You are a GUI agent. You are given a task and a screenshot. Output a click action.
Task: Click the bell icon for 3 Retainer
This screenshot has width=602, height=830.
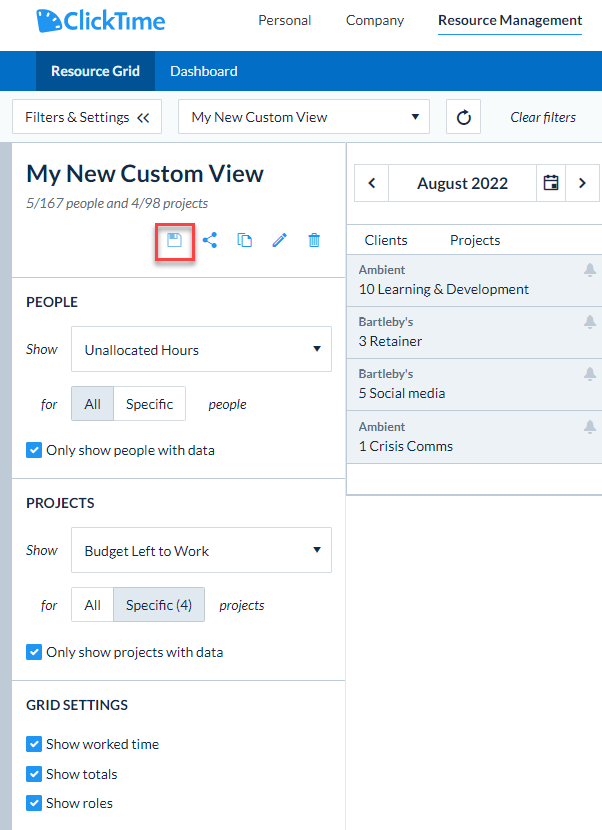click(590, 322)
